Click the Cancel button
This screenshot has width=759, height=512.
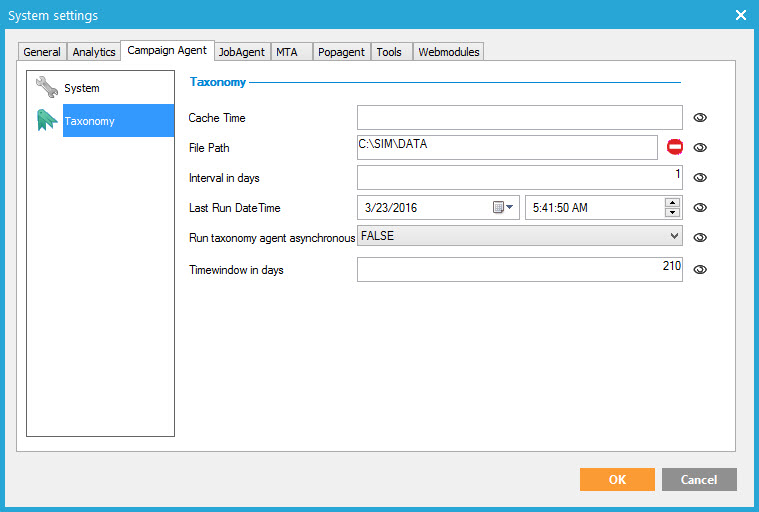(x=699, y=479)
